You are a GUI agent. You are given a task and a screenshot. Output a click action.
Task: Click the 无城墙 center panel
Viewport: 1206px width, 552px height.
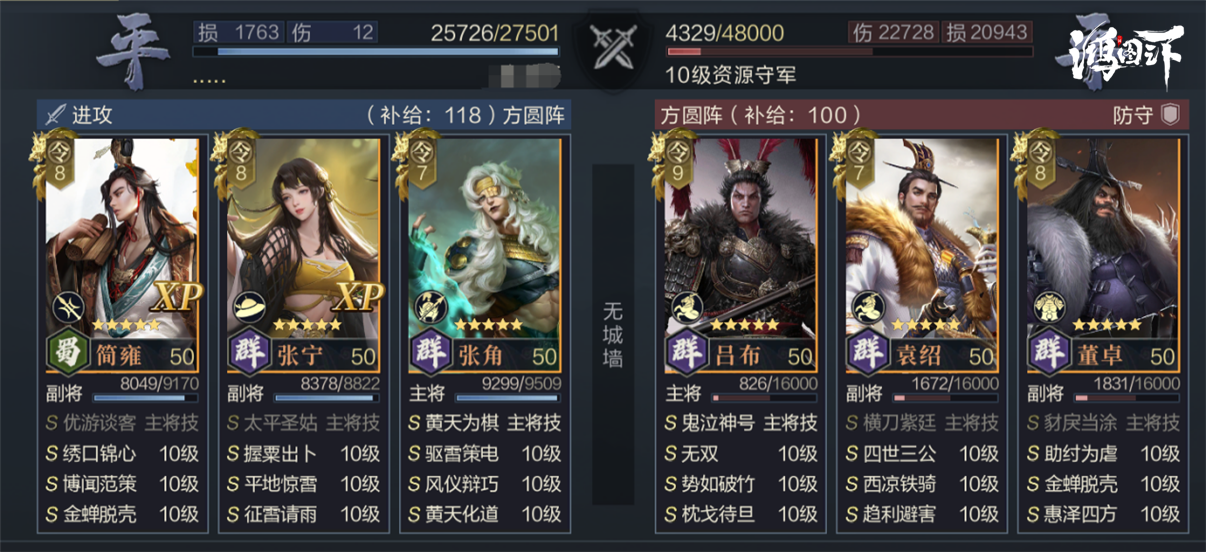click(612, 331)
